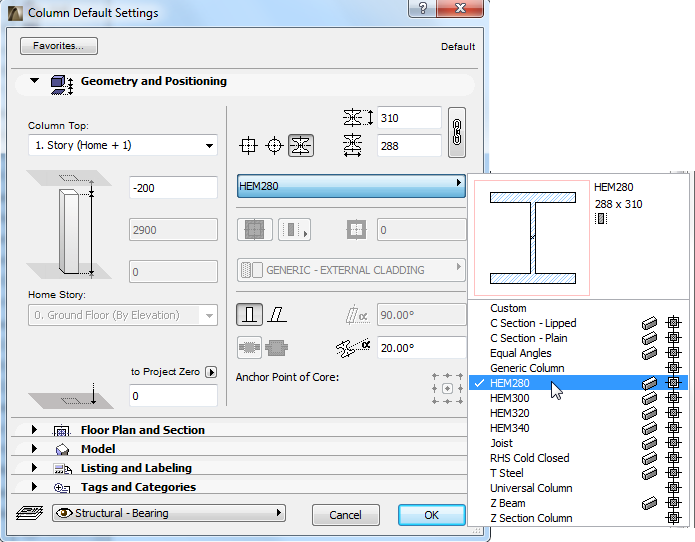Image resolution: width=695 pixels, height=542 pixels.
Task: Click the profile width dimension icon
Action: coord(353,145)
